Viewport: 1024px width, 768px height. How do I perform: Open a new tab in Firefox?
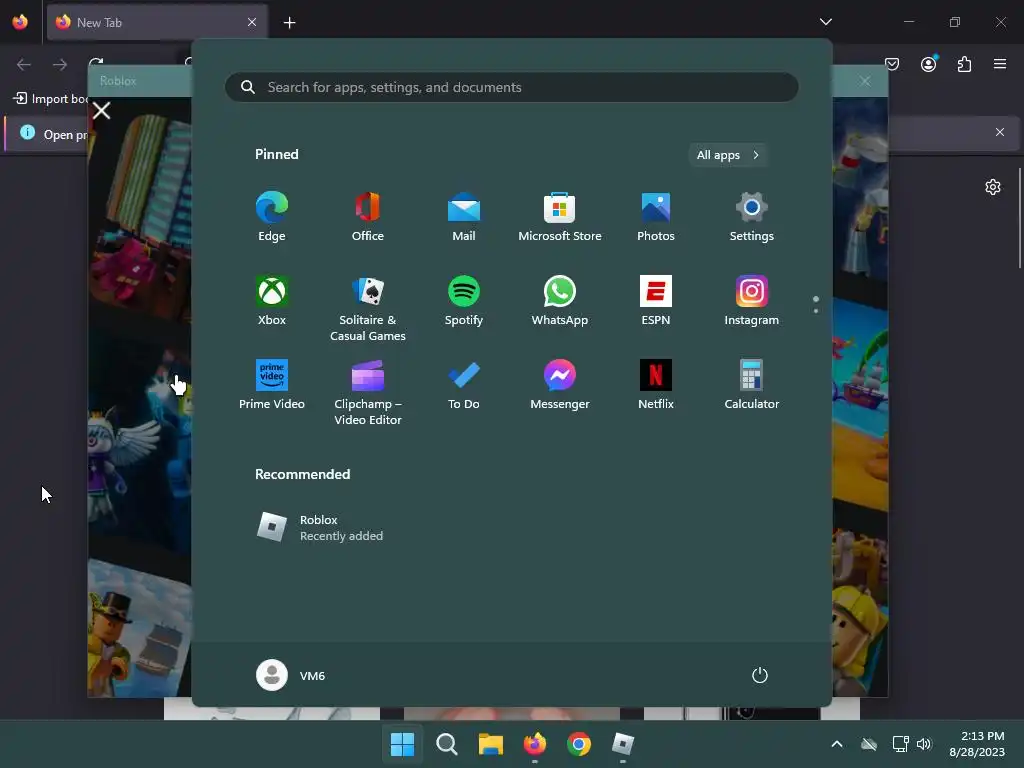(289, 23)
